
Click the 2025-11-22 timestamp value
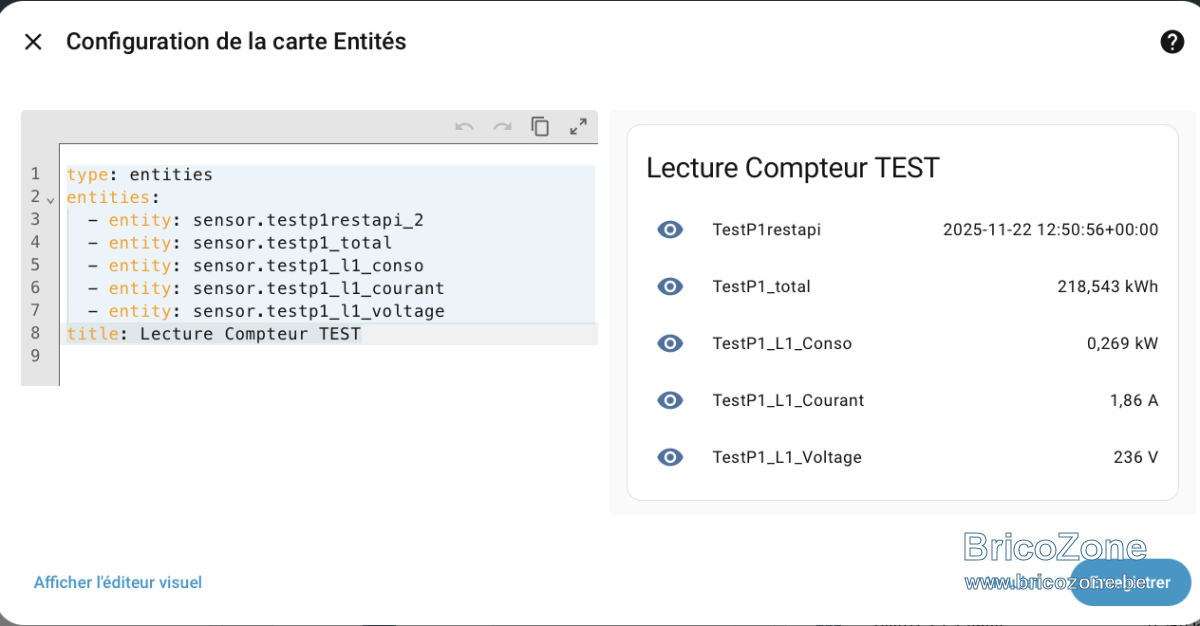point(1050,230)
